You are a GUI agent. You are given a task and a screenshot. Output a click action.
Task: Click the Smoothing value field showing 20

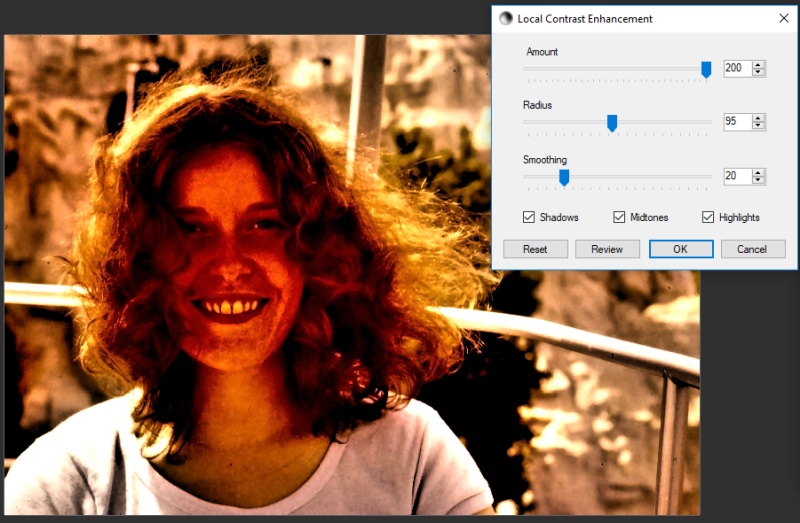[737, 176]
